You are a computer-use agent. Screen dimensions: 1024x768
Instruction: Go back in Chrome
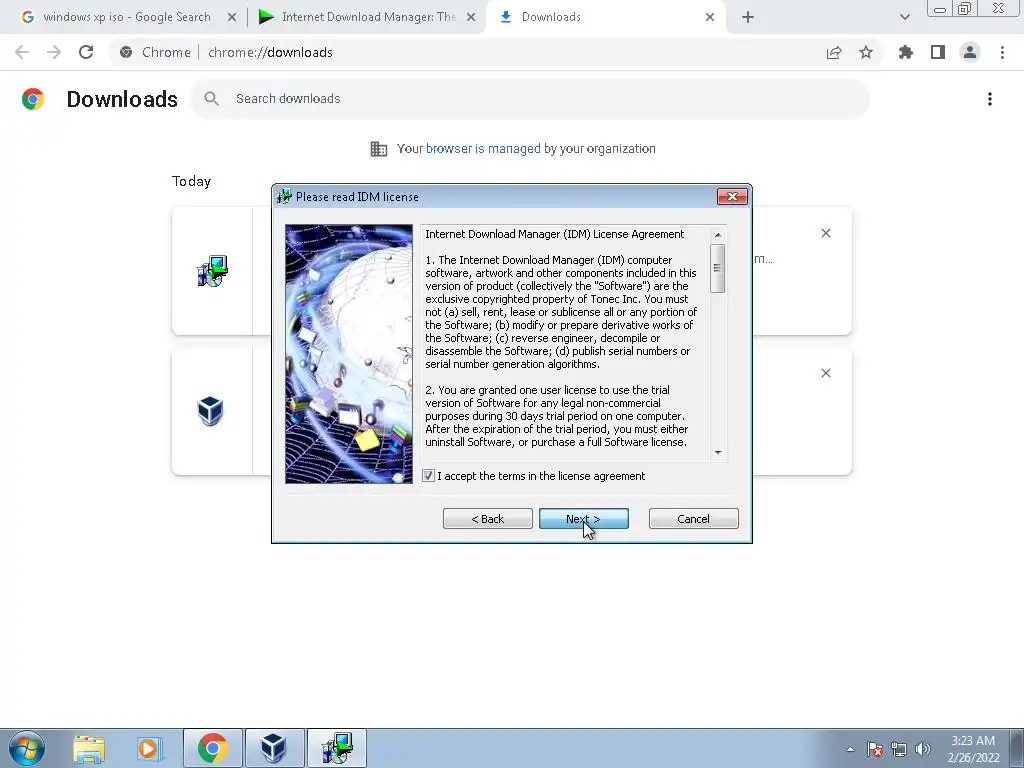(x=22, y=52)
